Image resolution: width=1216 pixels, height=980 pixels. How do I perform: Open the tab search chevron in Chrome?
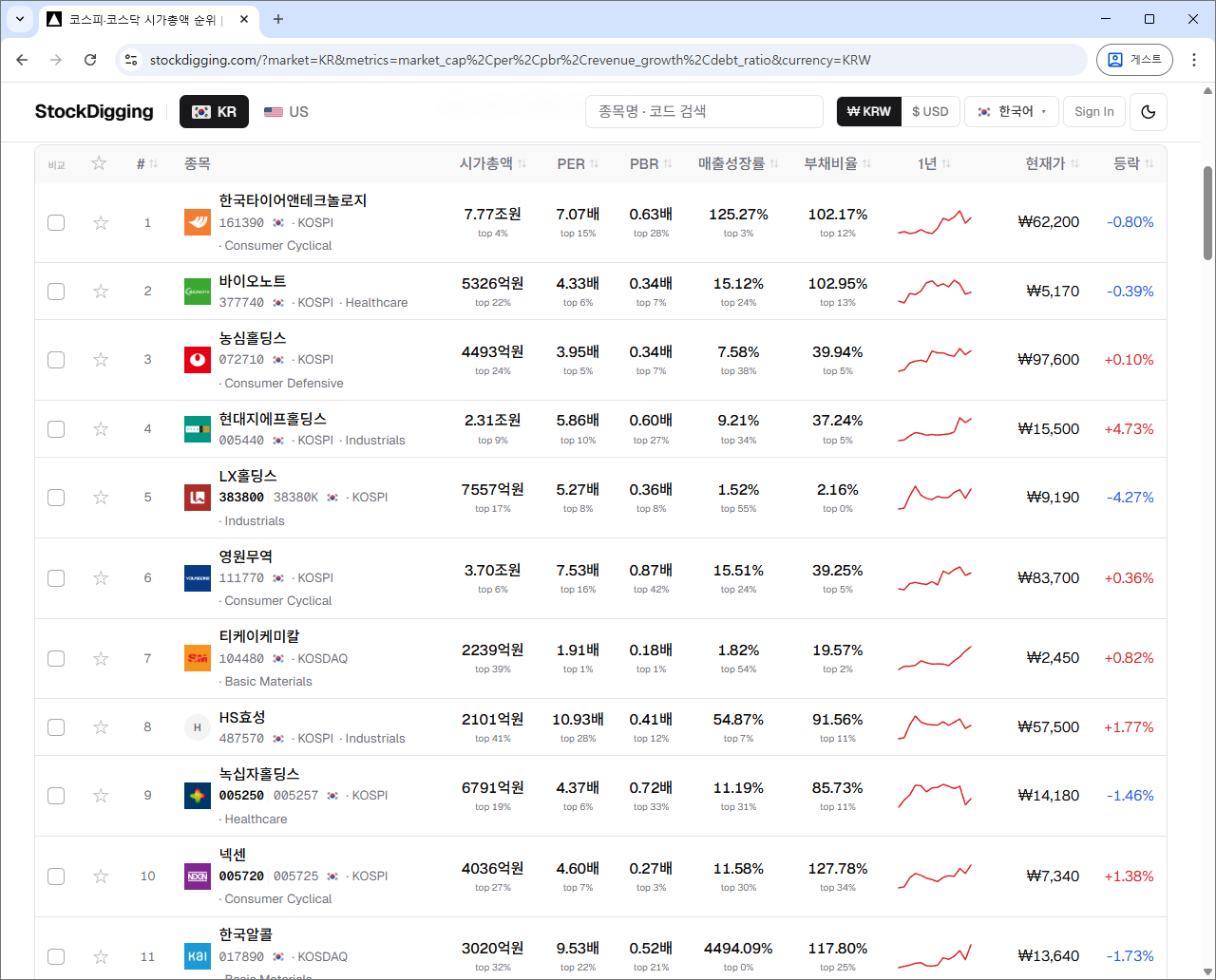(x=20, y=19)
